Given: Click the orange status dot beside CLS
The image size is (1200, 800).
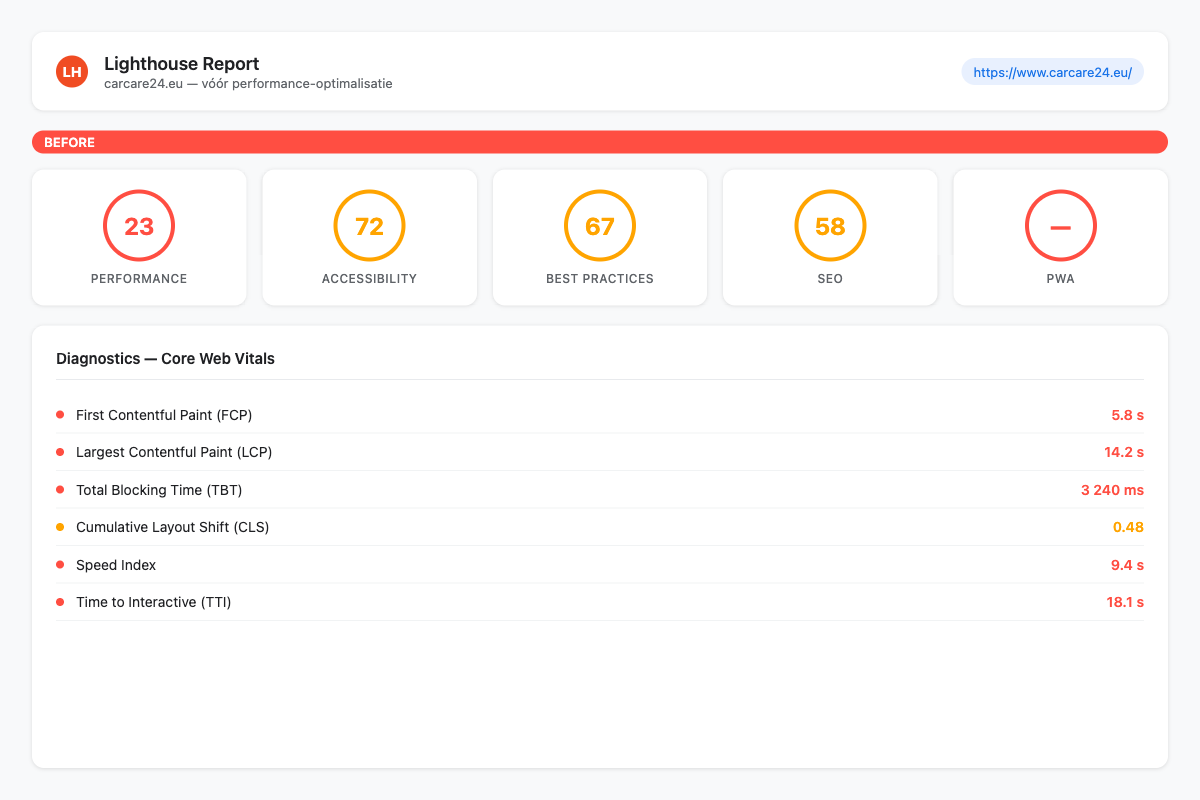Looking at the screenshot, I should 60,527.
